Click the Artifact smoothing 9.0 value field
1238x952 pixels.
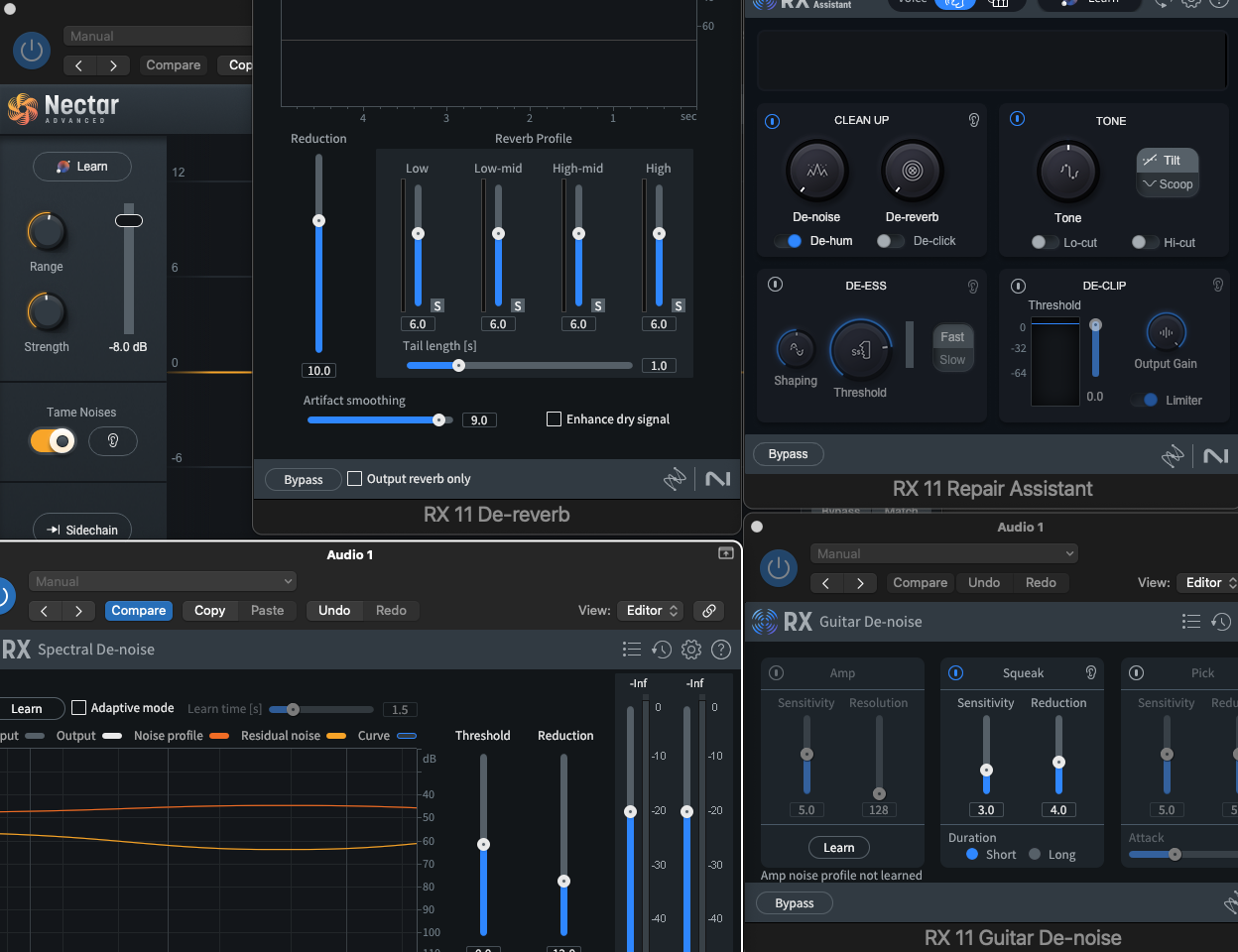(x=479, y=420)
